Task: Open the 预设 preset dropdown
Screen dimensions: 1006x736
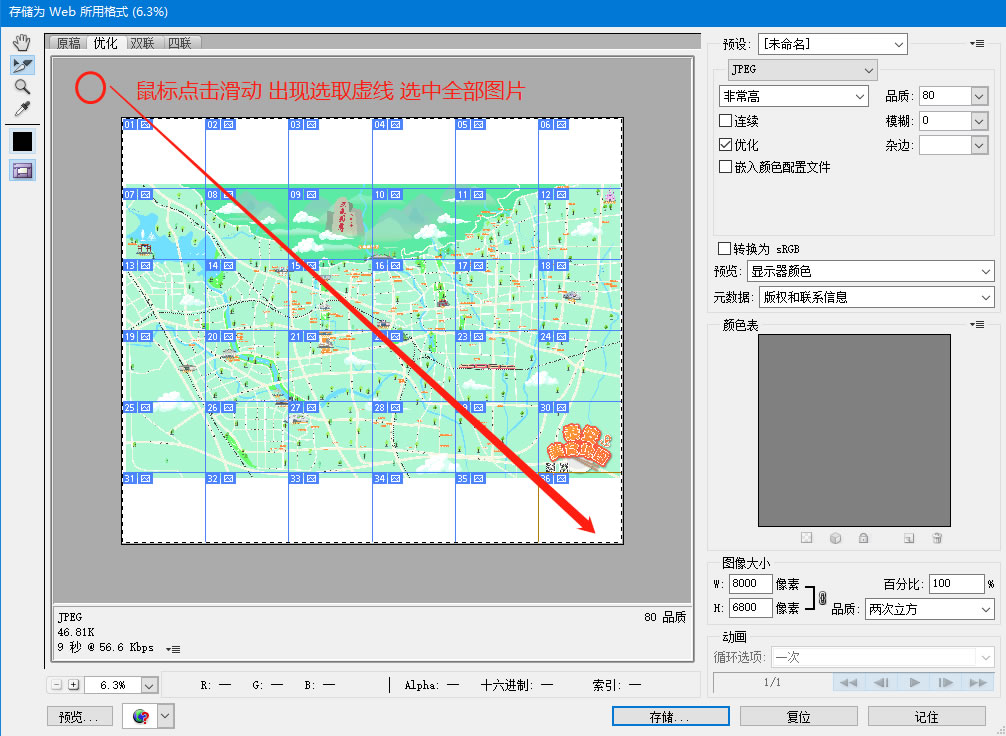Action: click(833, 44)
